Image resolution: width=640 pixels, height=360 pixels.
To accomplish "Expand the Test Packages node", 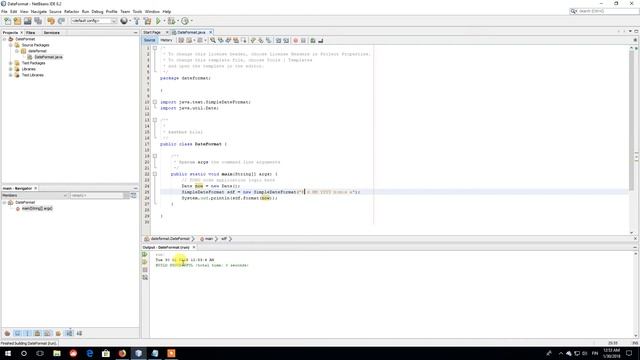I will point(11,63).
